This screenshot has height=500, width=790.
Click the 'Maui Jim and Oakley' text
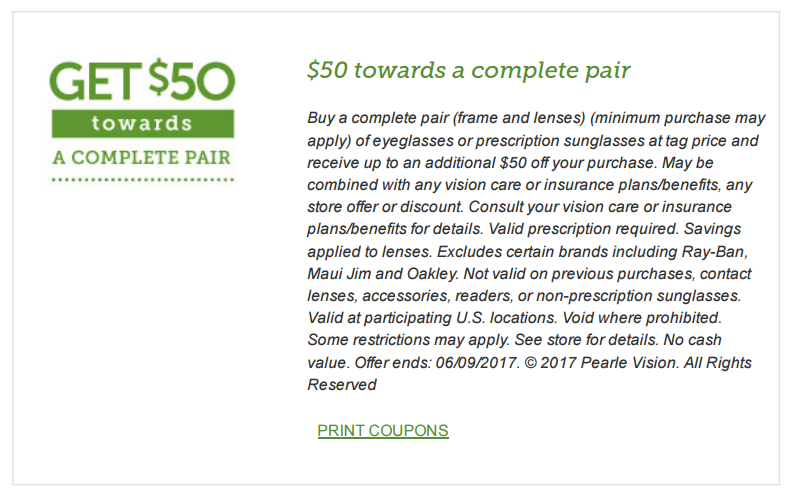(x=383, y=274)
